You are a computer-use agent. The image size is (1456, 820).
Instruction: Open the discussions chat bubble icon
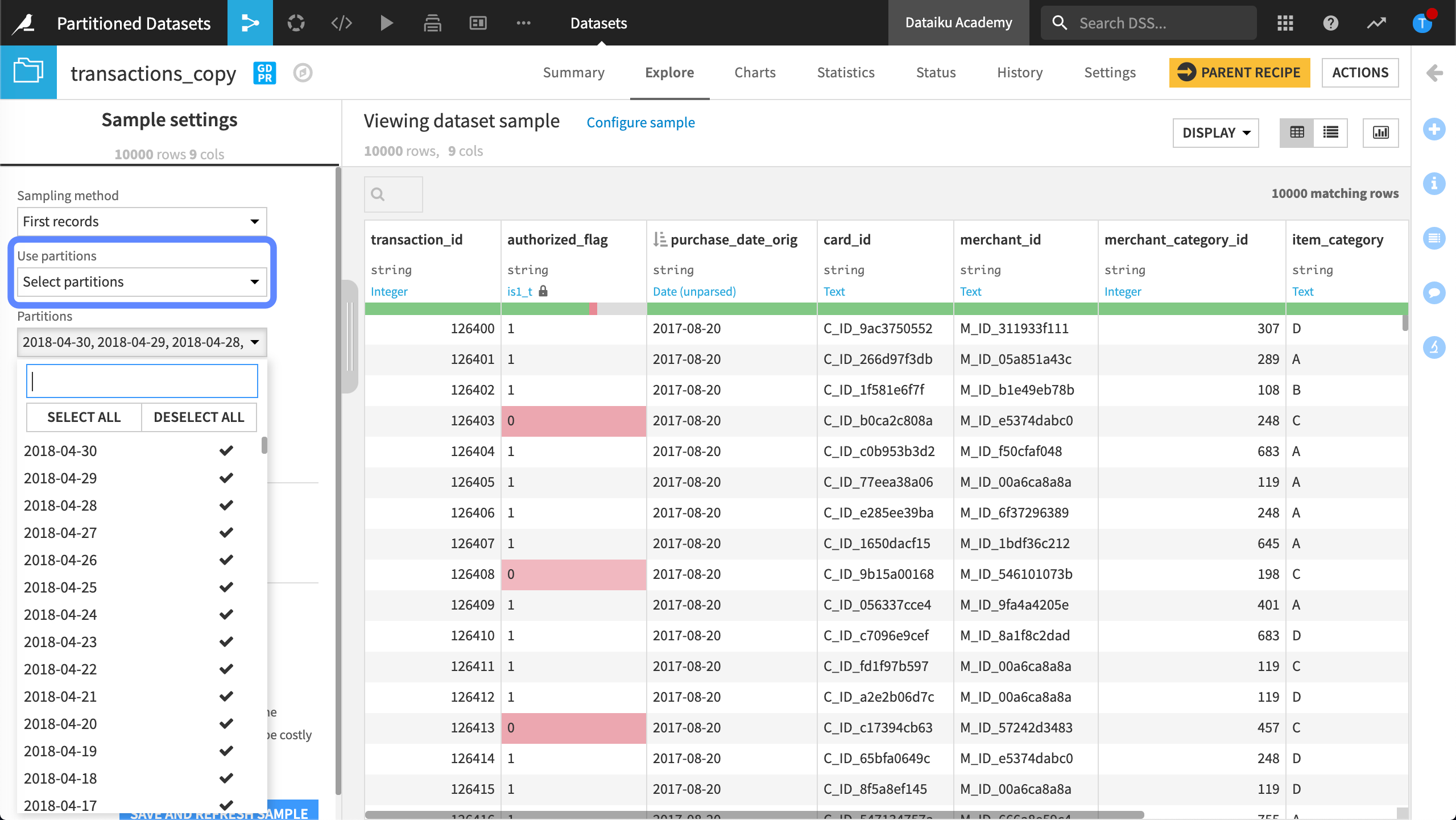(1434, 292)
